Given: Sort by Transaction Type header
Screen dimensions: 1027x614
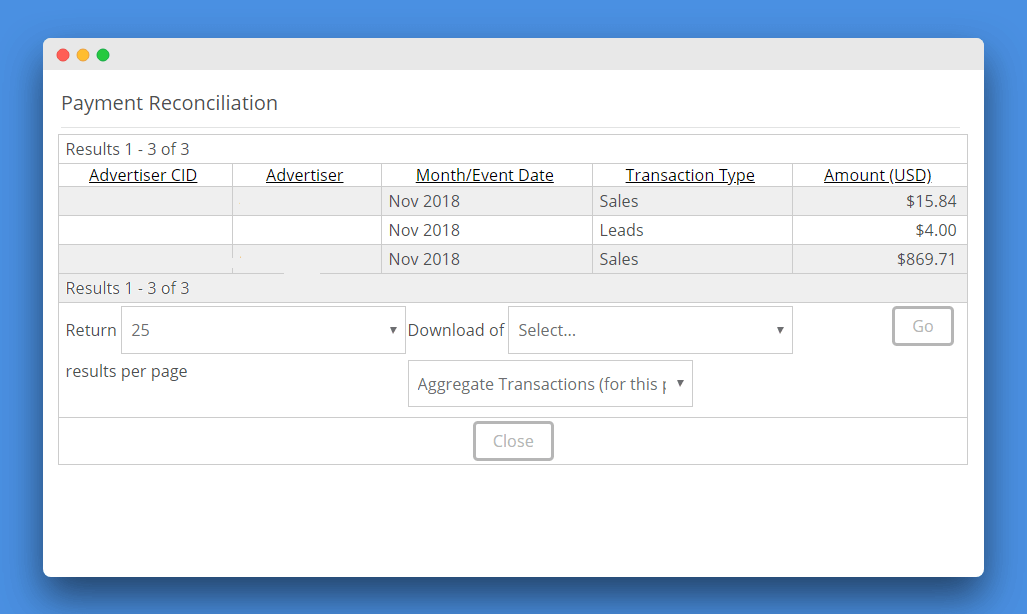Looking at the screenshot, I should (x=690, y=175).
